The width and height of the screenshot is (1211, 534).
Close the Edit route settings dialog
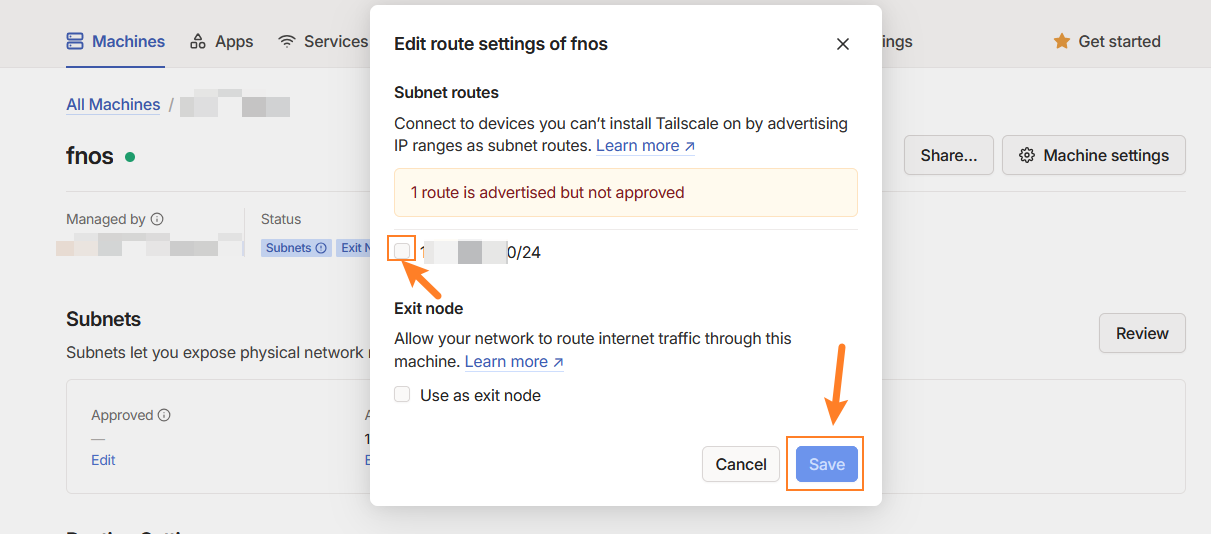point(843,44)
